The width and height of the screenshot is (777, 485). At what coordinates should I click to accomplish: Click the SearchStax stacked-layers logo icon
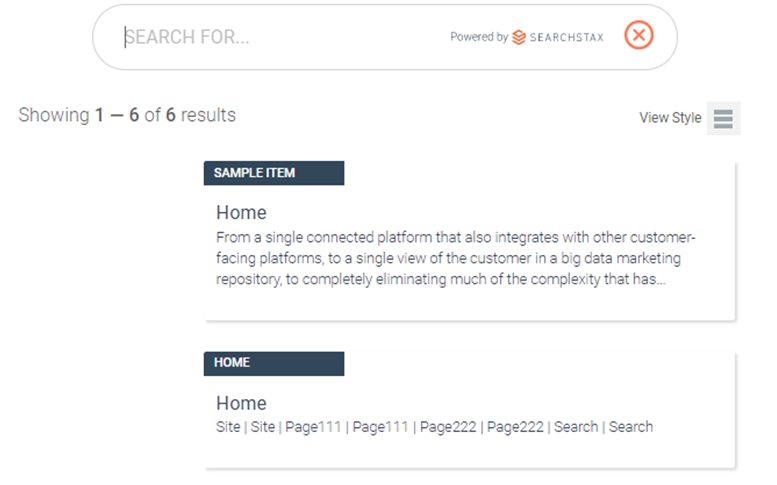518,37
